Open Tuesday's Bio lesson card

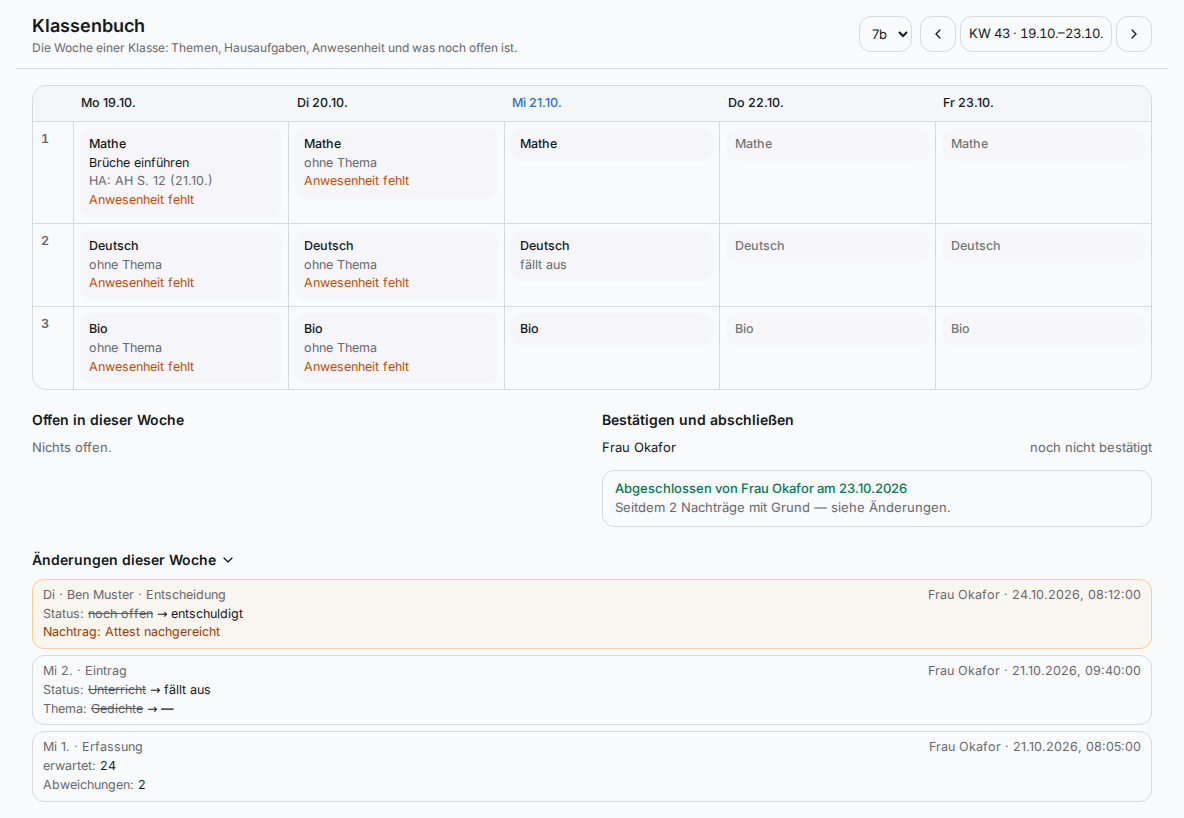[x=396, y=347]
